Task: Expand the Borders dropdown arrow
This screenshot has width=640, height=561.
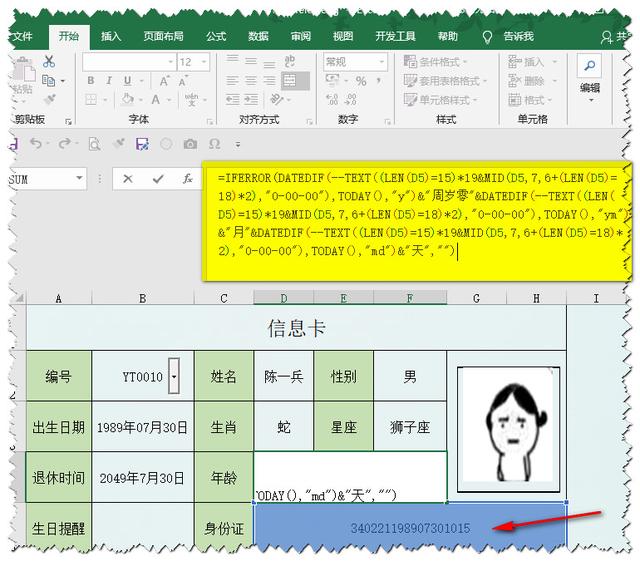Action: (104, 100)
